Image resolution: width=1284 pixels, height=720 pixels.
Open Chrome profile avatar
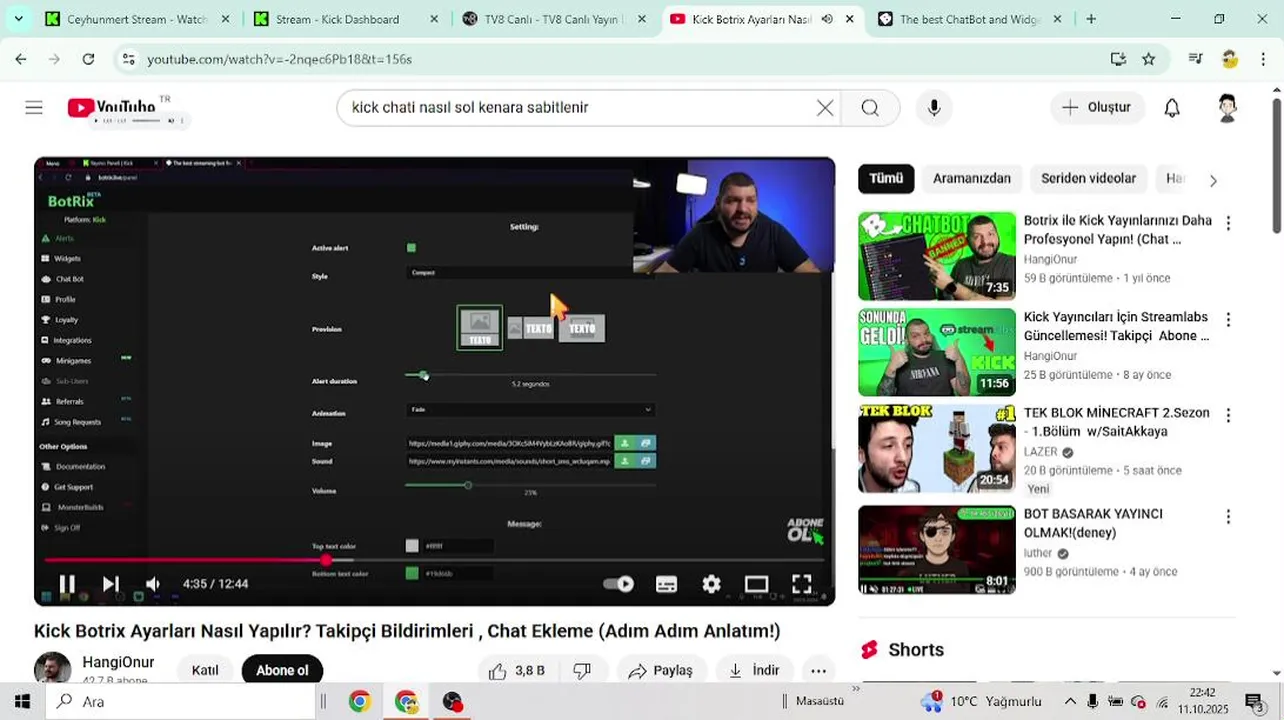coord(1230,59)
